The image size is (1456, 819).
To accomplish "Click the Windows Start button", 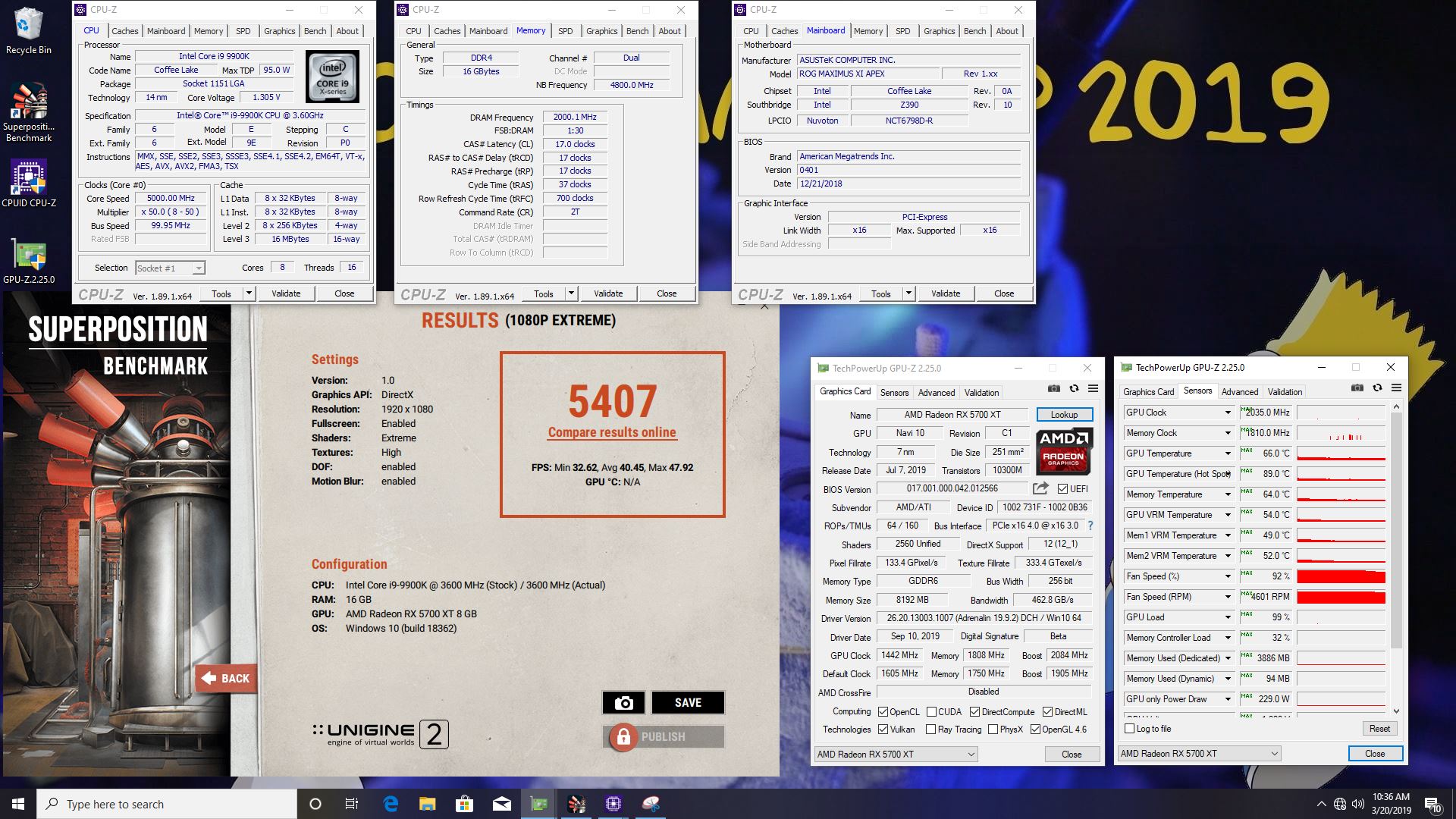I will (18, 804).
